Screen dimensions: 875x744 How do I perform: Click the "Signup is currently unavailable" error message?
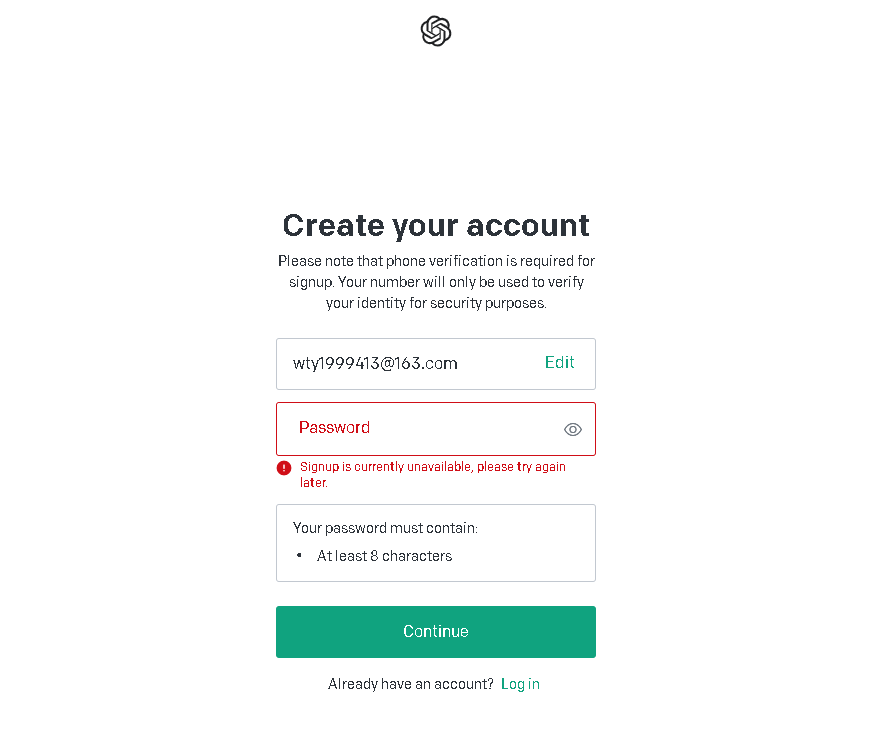(x=432, y=467)
